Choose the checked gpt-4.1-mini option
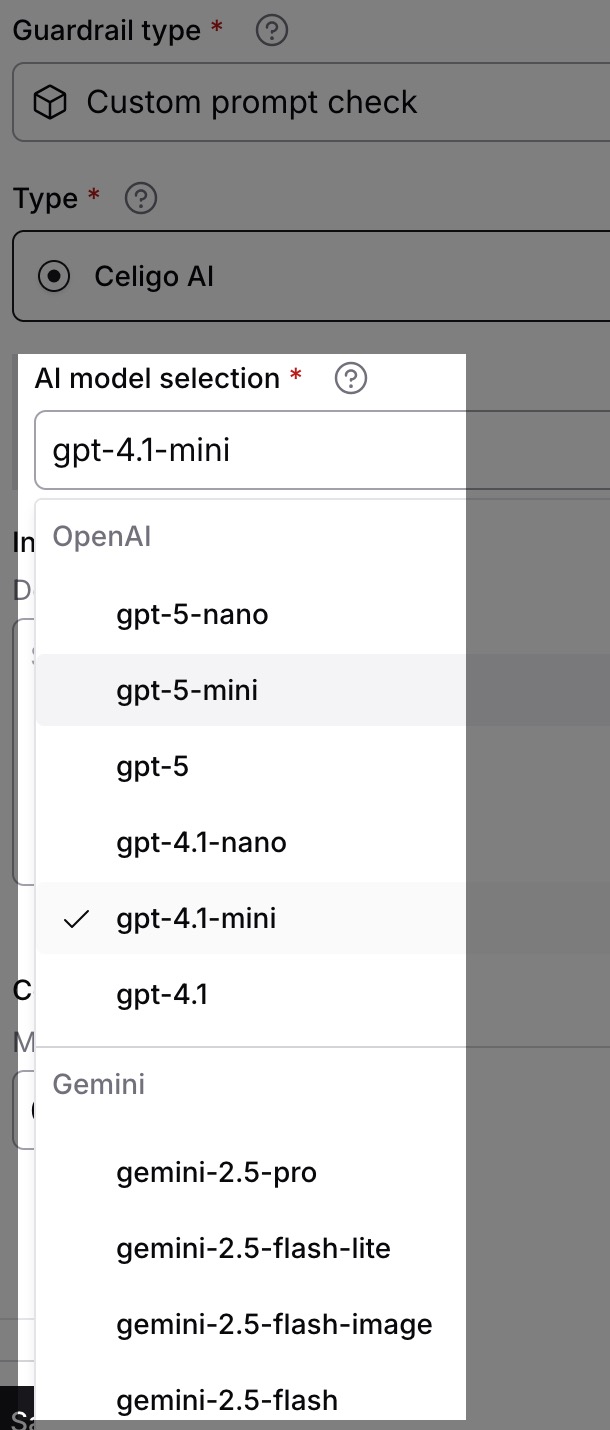Viewport: 610px width, 1430px height. (x=251, y=918)
